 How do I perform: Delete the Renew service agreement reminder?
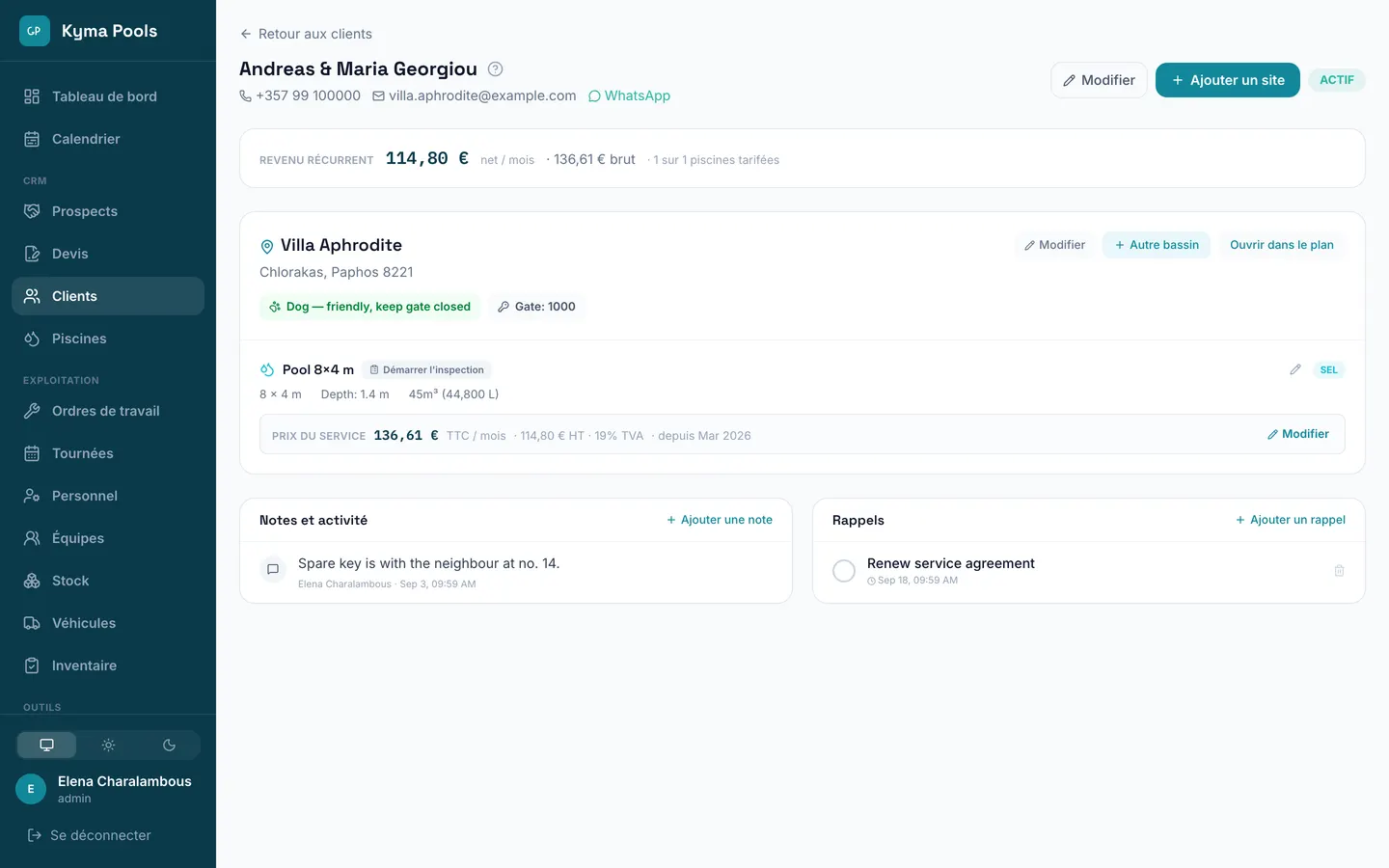click(x=1339, y=571)
